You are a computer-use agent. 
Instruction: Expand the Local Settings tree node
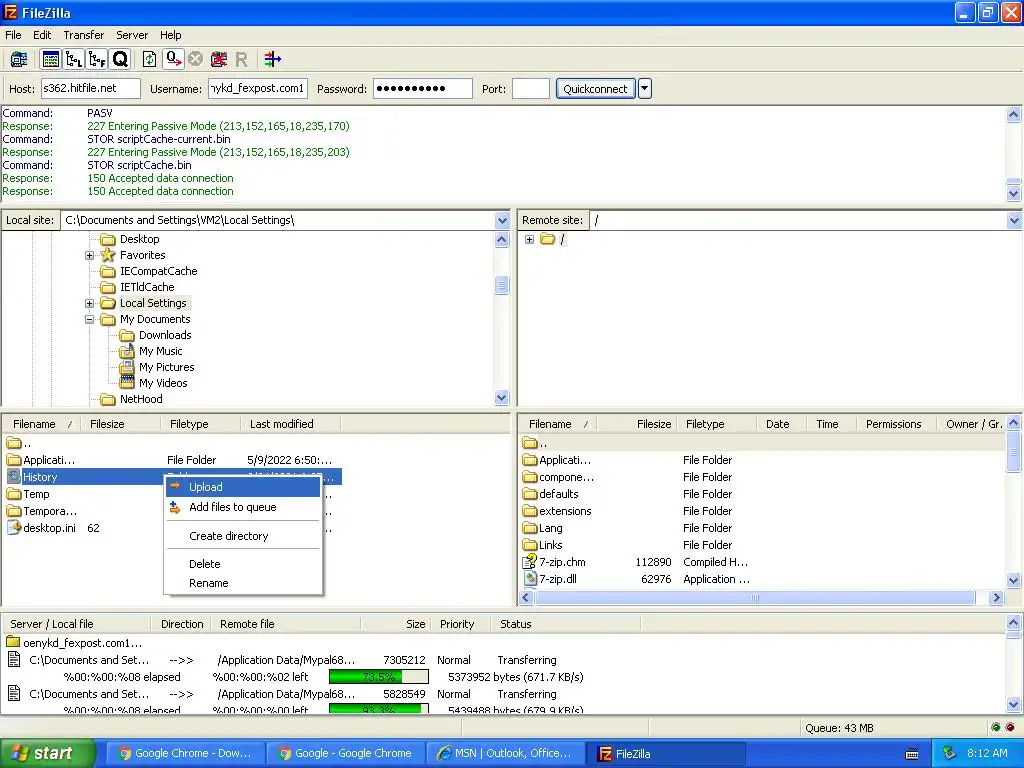pos(89,303)
